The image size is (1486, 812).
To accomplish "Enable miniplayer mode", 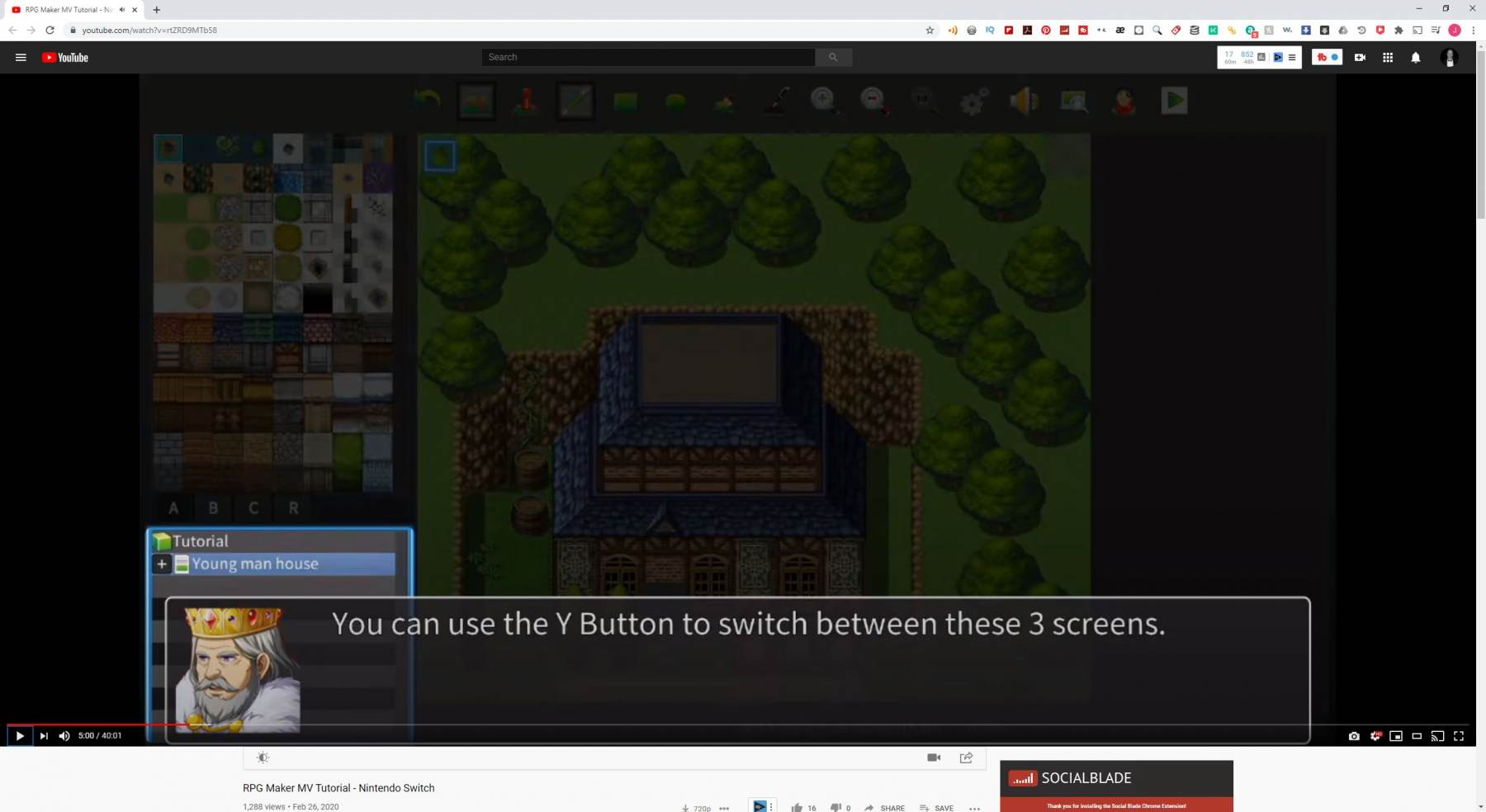I will tap(1396, 736).
